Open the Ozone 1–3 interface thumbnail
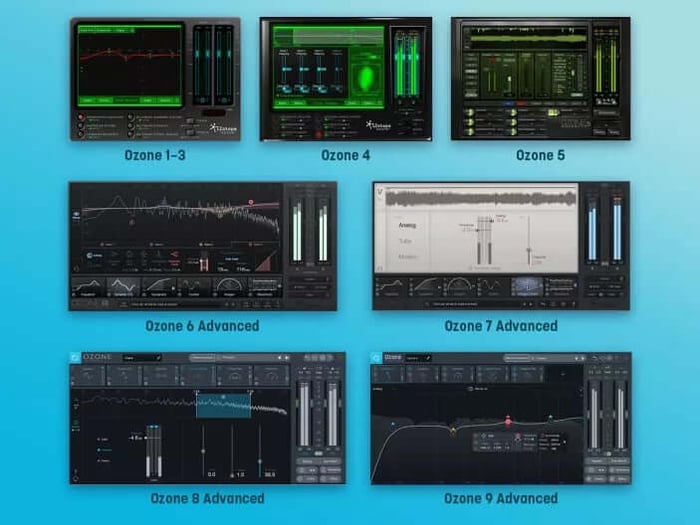Viewport: 700px width, 525px height. [155, 79]
